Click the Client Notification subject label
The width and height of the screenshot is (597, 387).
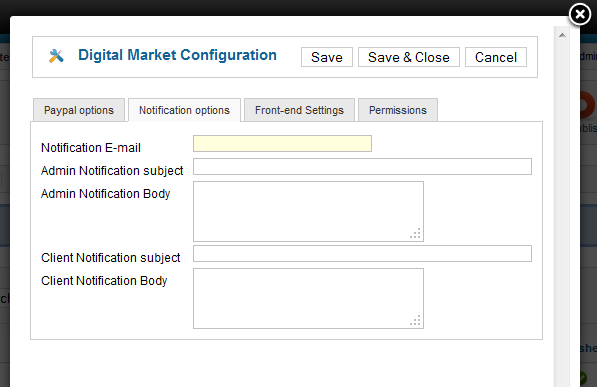pyautogui.click(x=110, y=258)
